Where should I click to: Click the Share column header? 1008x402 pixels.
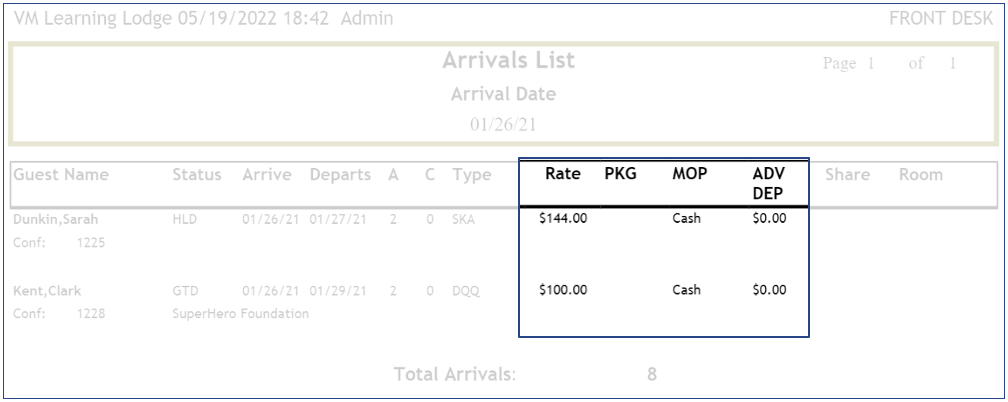pyautogui.click(x=848, y=175)
